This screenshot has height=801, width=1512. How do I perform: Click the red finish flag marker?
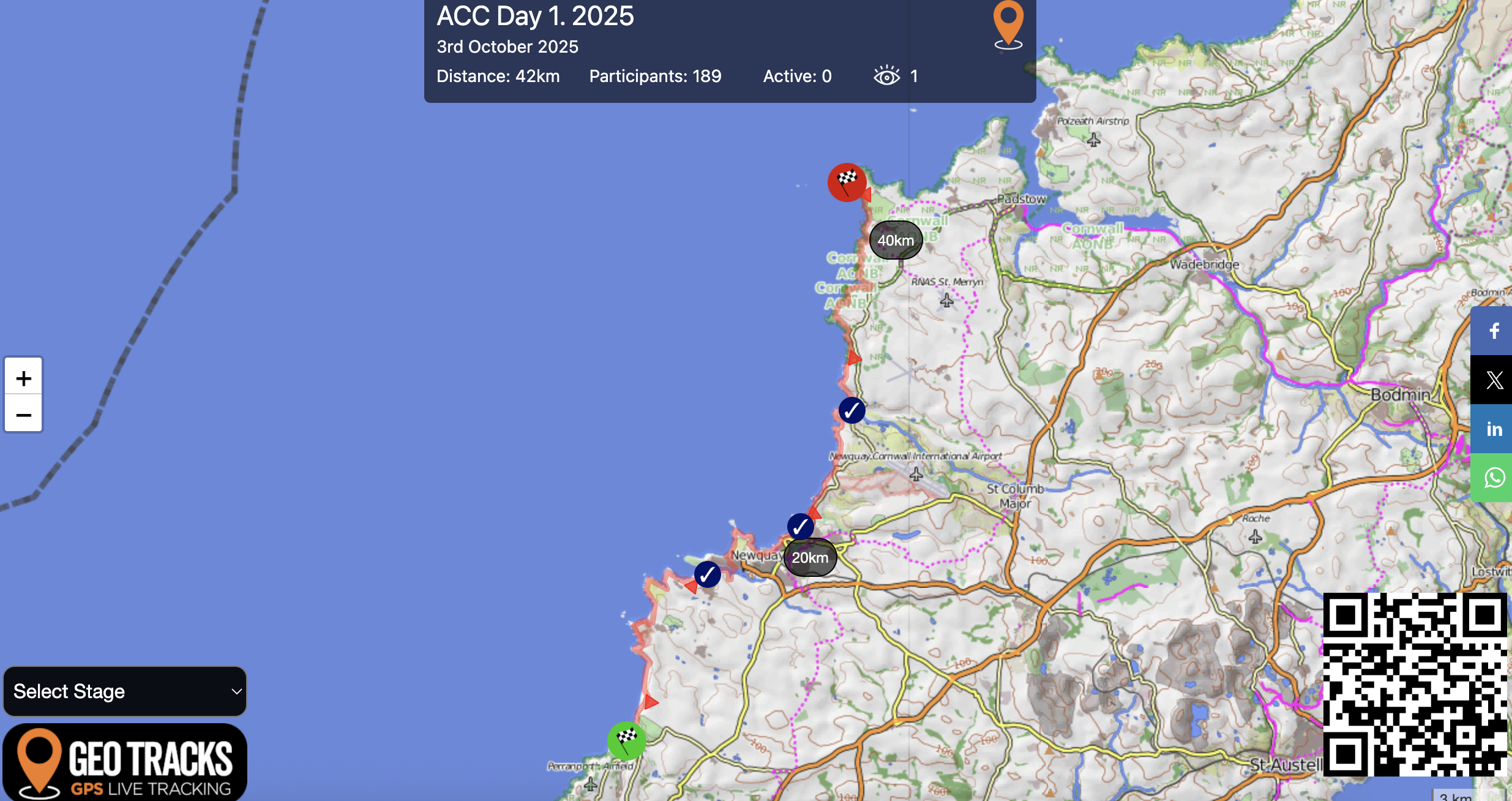pyautogui.click(x=847, y=182)
